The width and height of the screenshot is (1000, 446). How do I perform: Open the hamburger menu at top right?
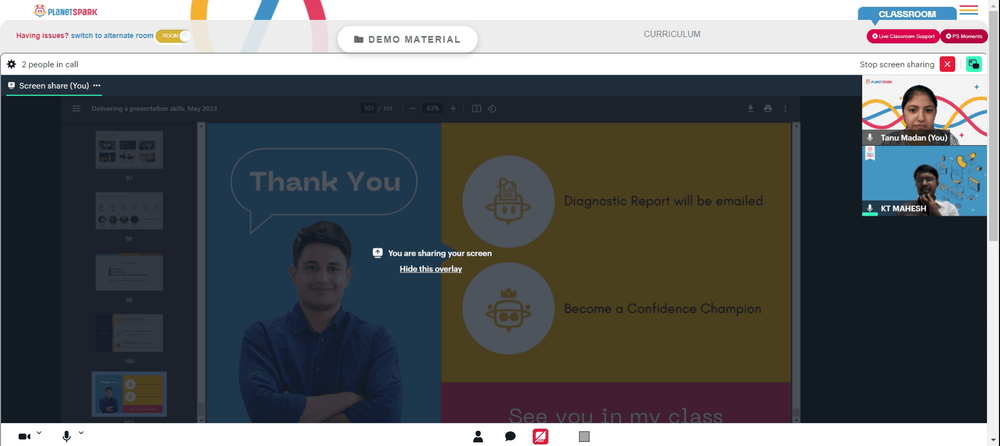coord(968,10)
